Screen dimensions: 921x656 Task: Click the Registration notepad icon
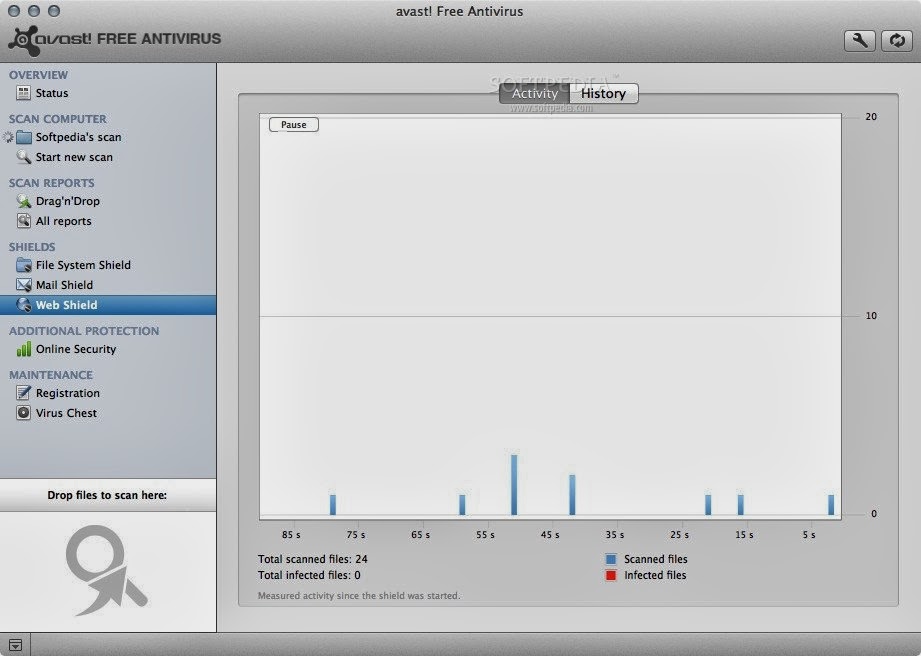tap(23, 393)
